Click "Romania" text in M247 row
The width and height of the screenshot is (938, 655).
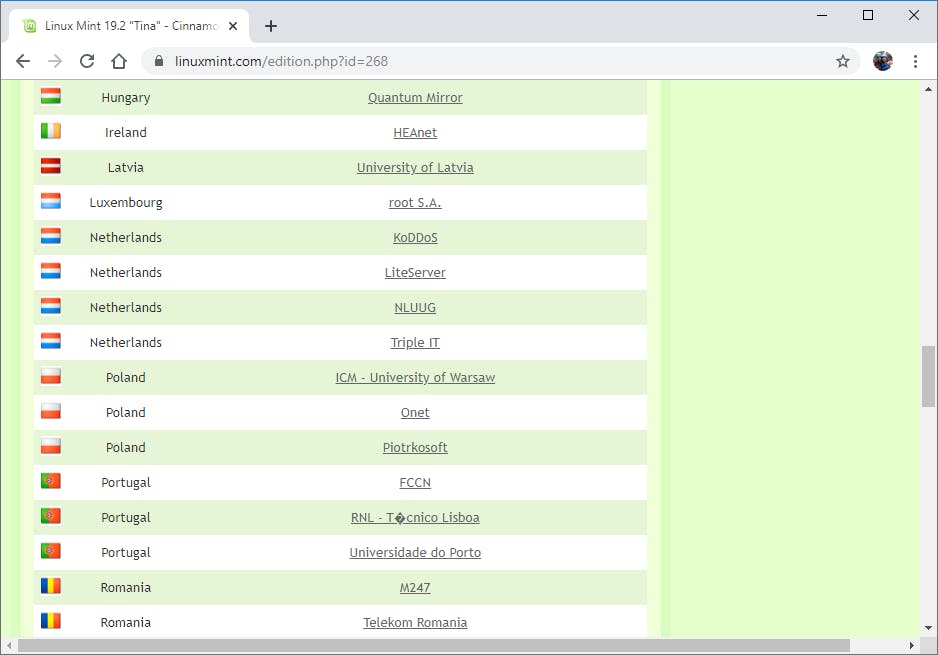pos(126,587)
